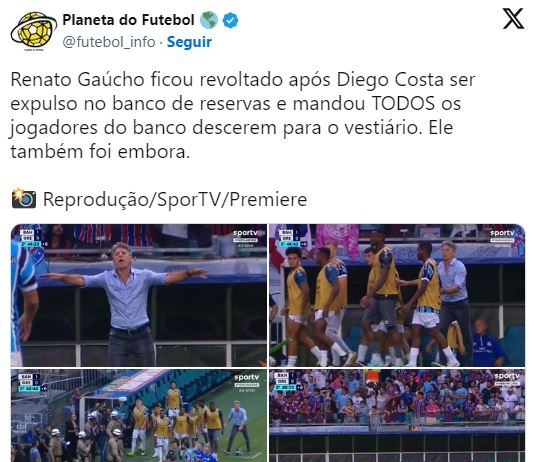
Task: Click the sportv logo in the top-left photo
Action: (246, 233)
